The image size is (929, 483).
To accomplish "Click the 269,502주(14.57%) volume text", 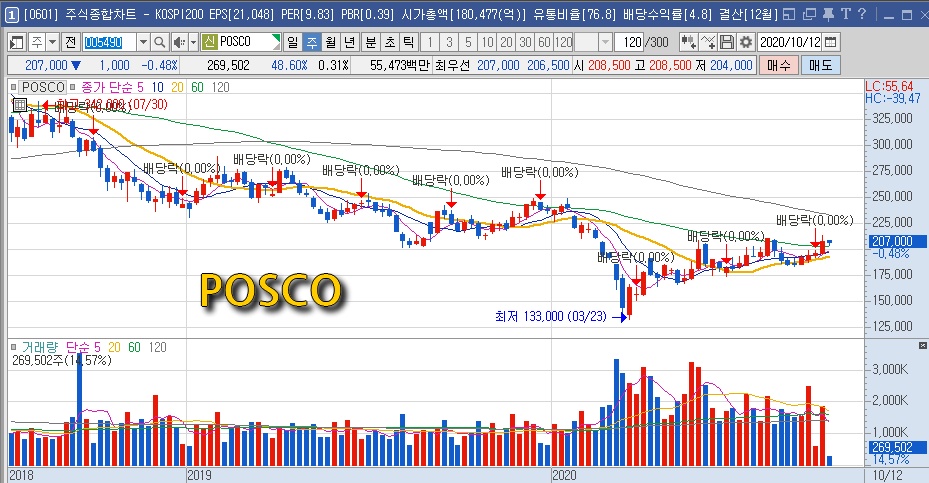I will (62, 360).
